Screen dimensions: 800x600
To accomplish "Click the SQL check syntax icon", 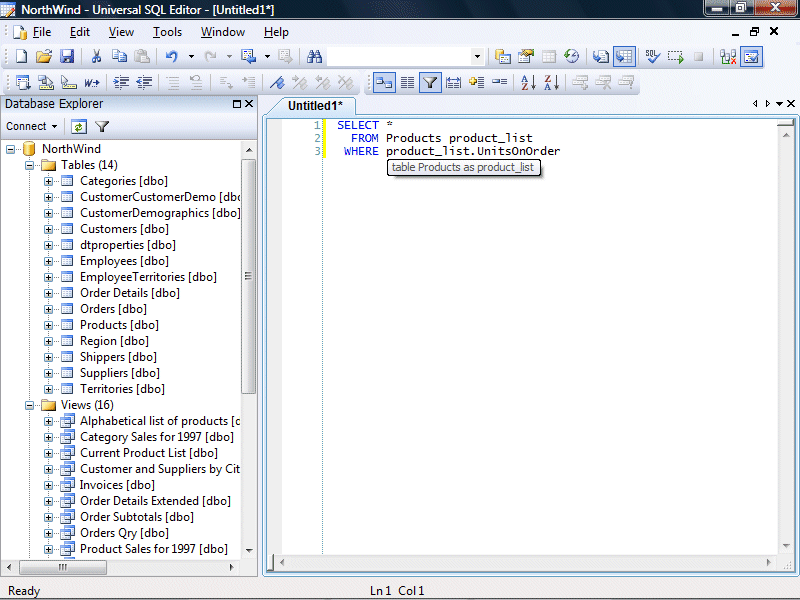I will (x=652, y=56).
